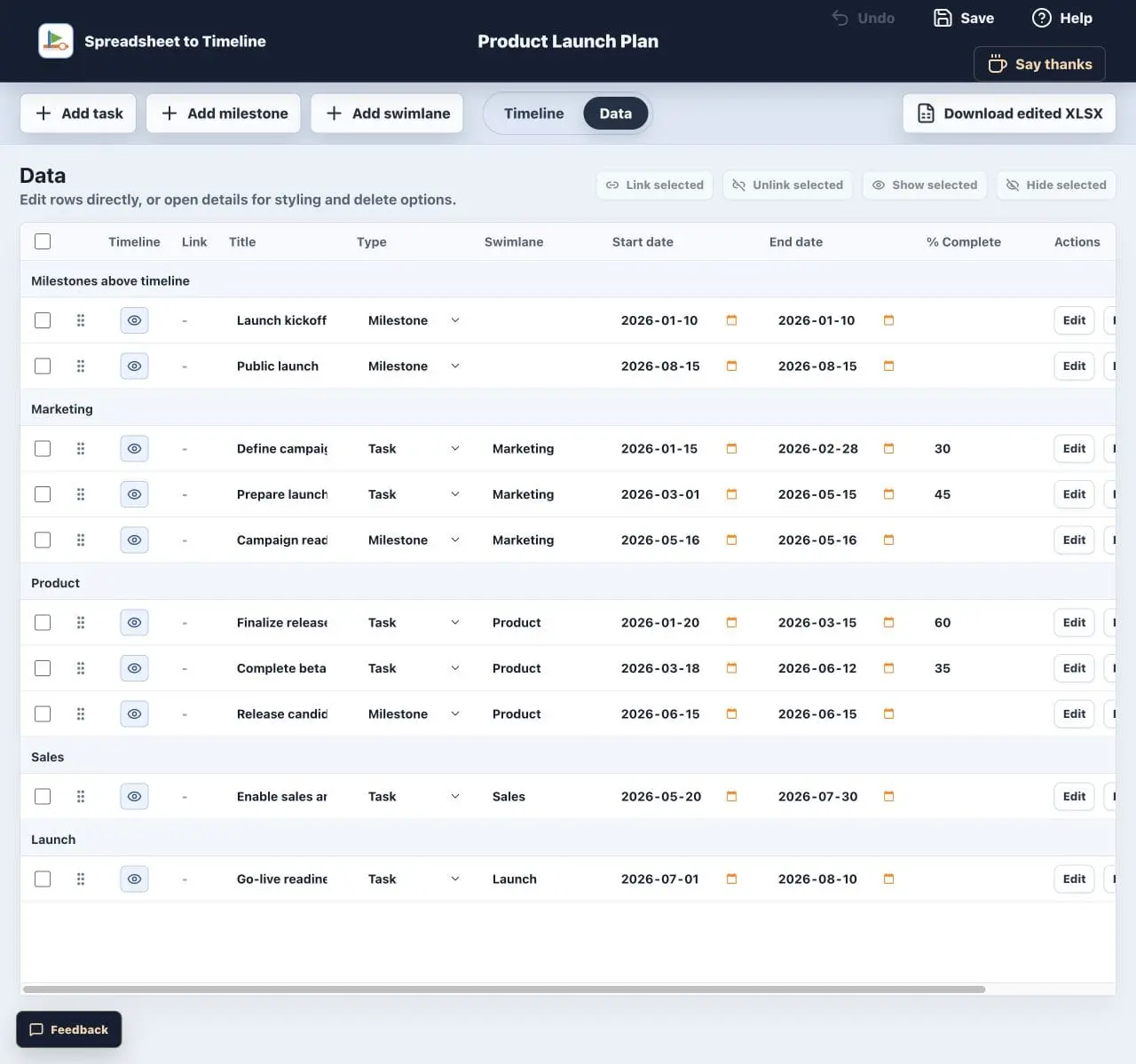Screen dimensions: 1136x1064
Task: Open the calendar for Define campaign start date
Action: coord(731,448)
